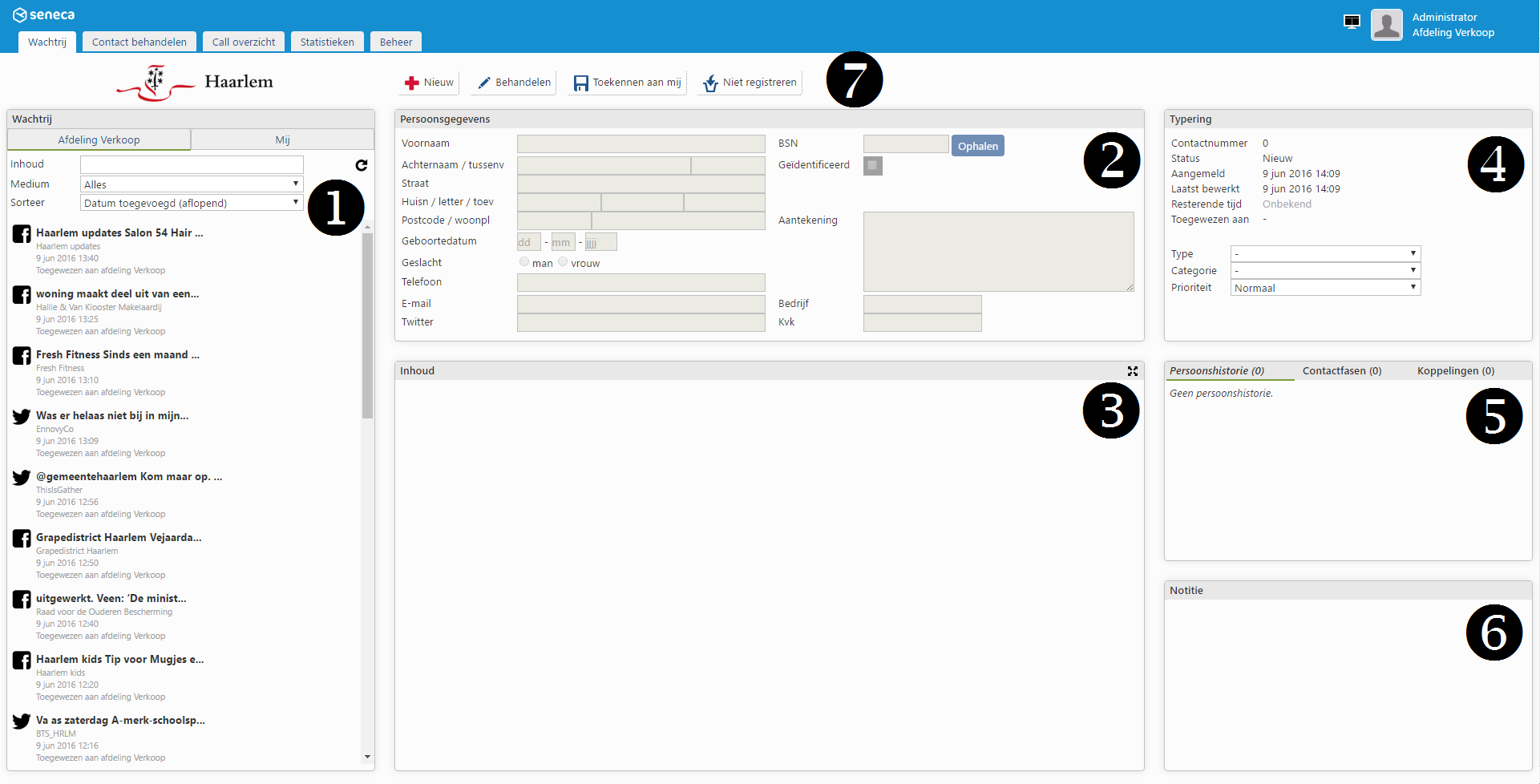Switch to the Statistieken tab
The image size is (1540, 784).
(x=327, y=42)
